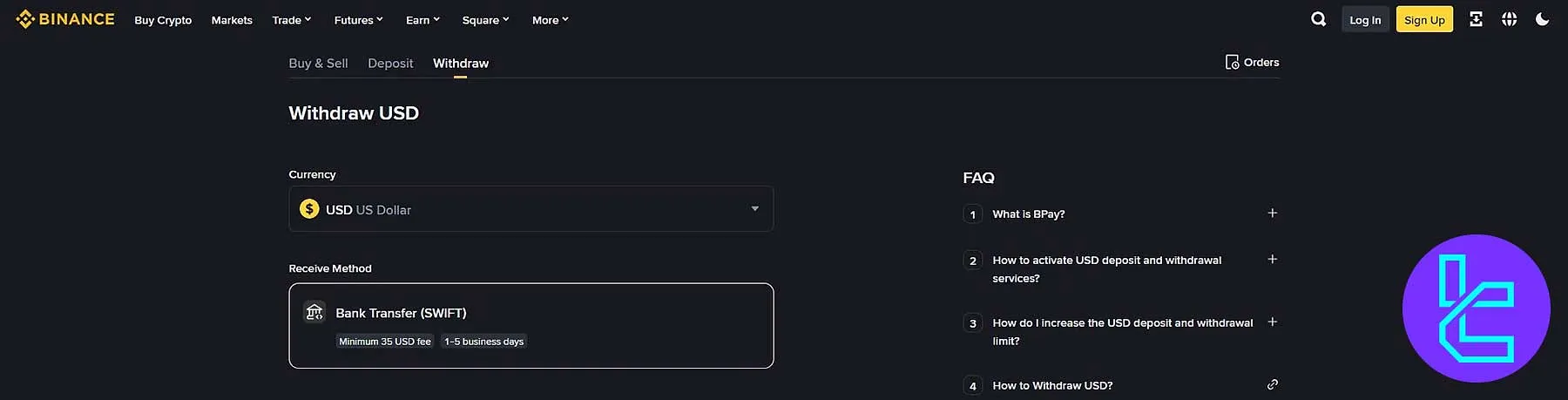Image resolution: width=1568 pixels, height=400 pixels.
Task: Click the purple floating logo badge
Action: [x=1476, y=308]
